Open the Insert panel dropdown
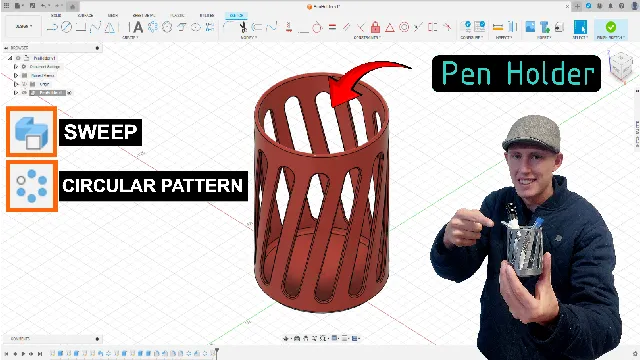This screenshot has height=360, width=640. click(x=544, y=38)
